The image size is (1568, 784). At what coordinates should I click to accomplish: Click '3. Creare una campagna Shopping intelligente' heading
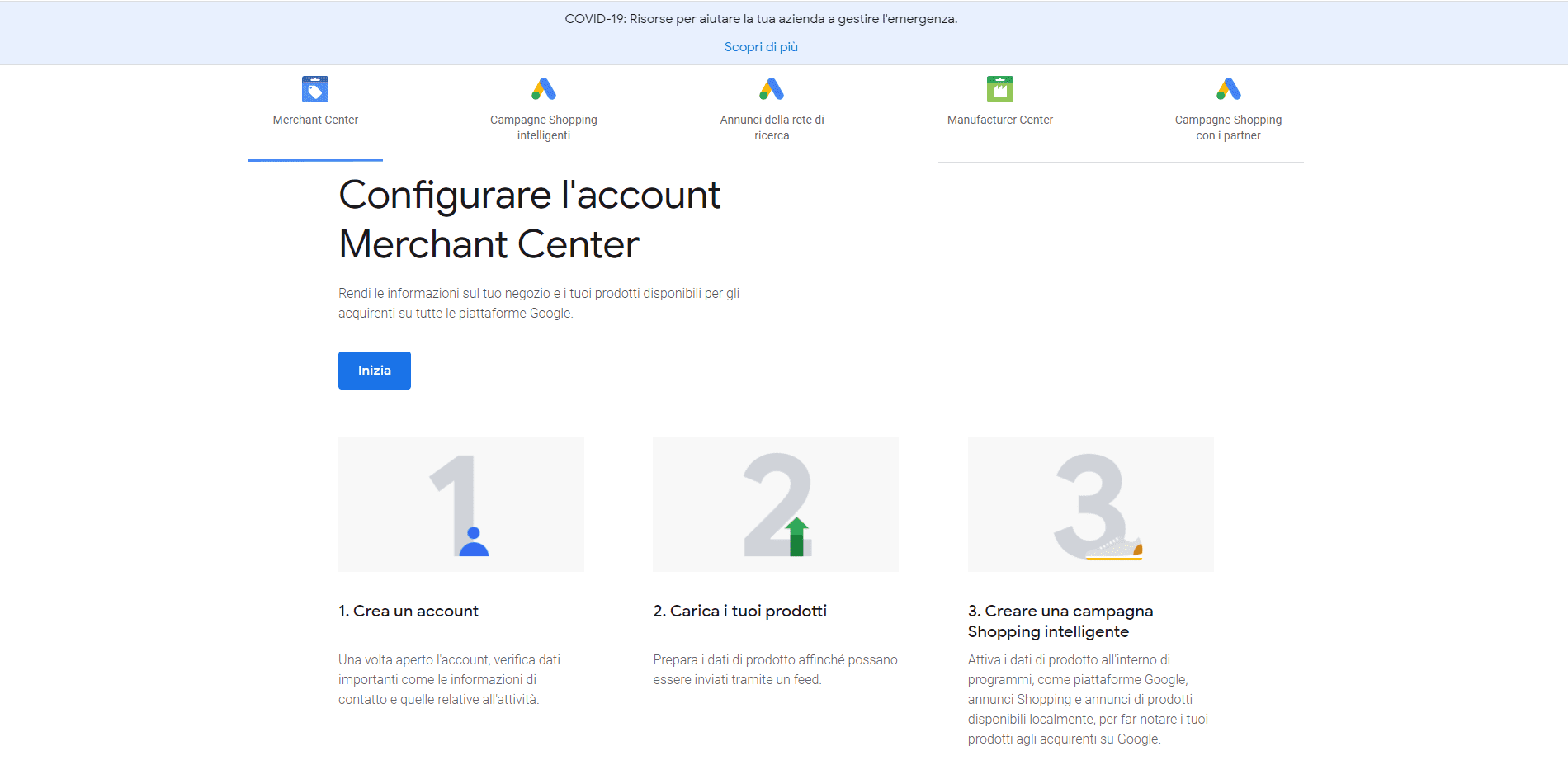(x=1060, y=621)
